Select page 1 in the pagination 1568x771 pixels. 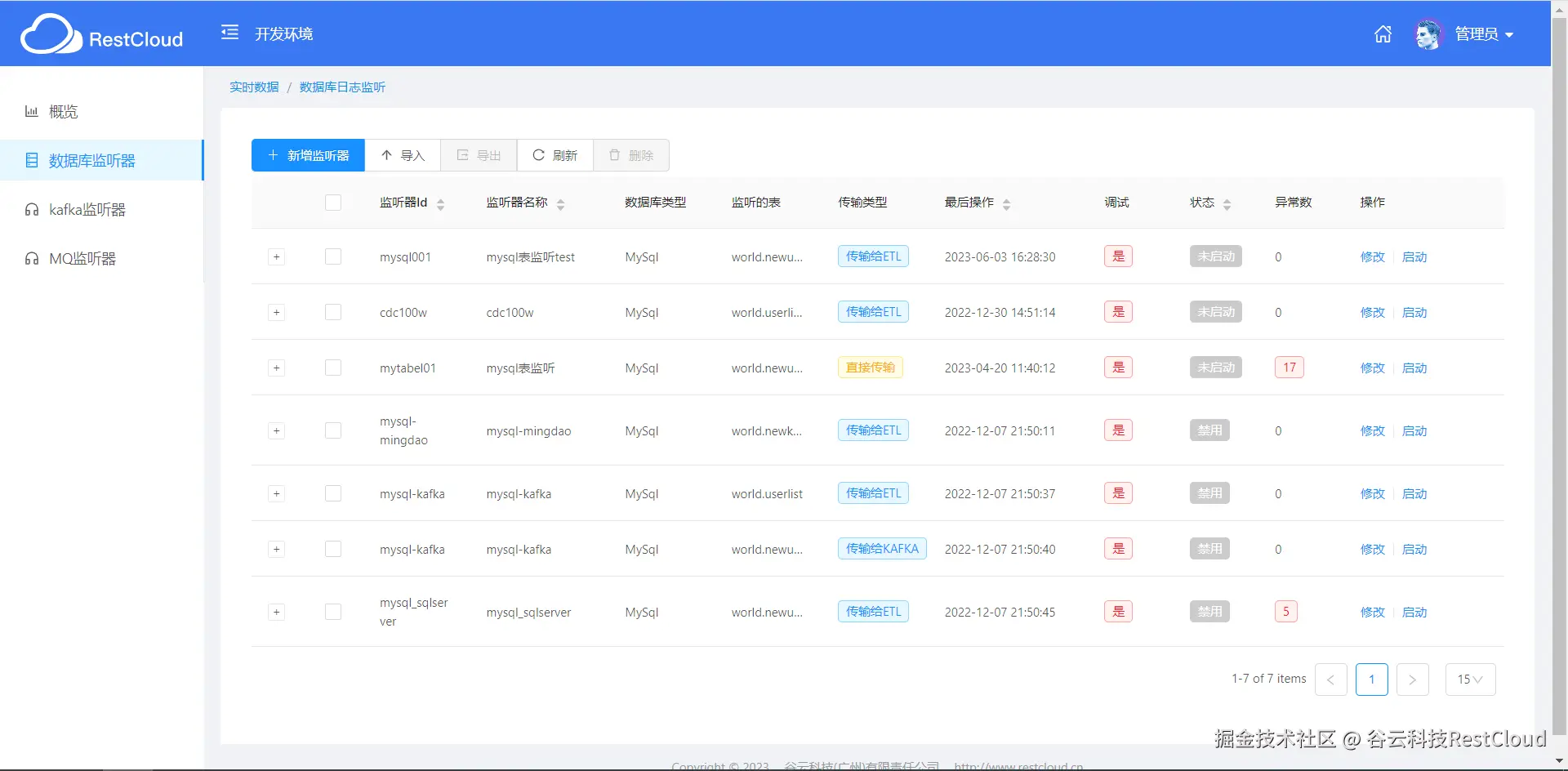pyautogui.click(x=1372, y=680)
